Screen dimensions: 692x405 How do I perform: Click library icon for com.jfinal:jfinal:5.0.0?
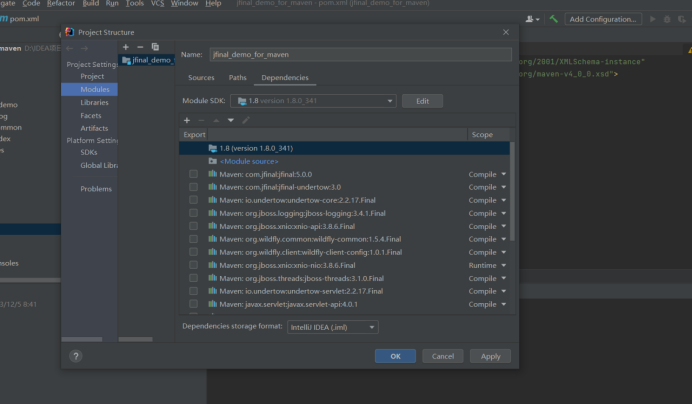pos(212,174)
